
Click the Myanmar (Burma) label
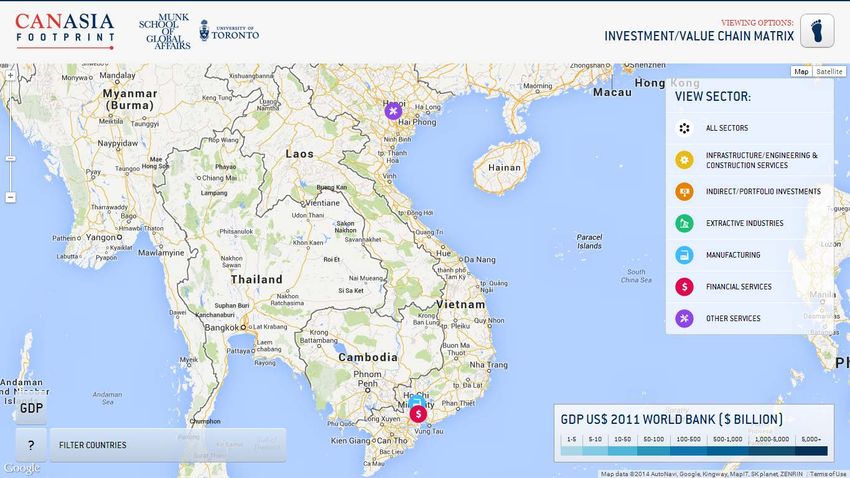point(130,99)
